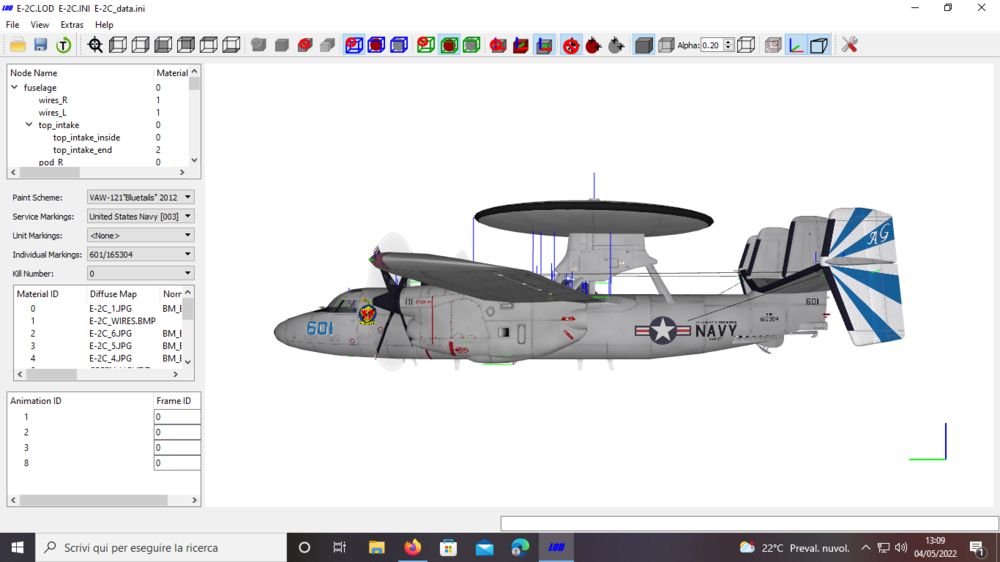Click the blue floppy disk save icon
Viewport: 1000px width, 562px height.
pos(41,45)
